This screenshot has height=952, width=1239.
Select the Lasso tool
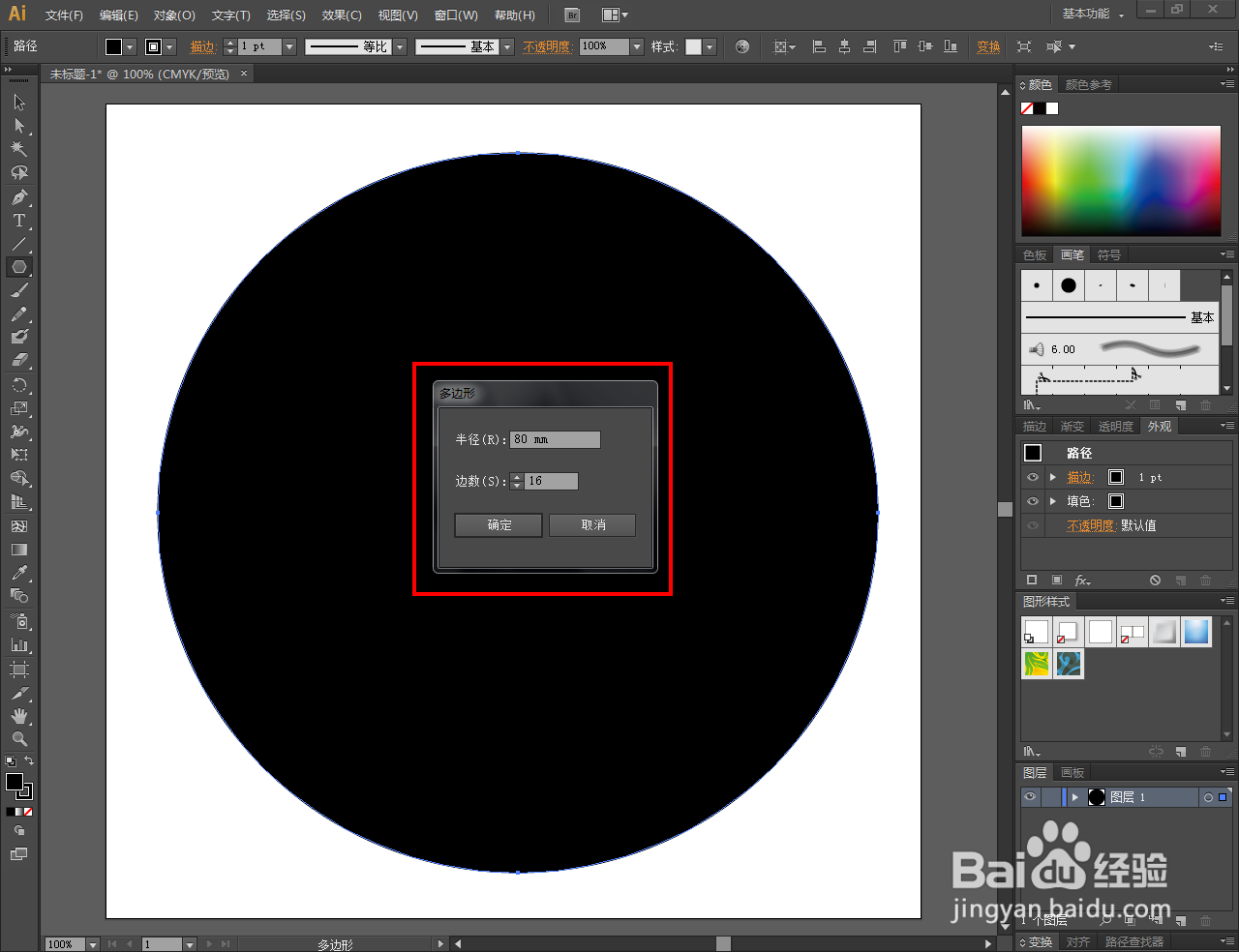coord(19,173)
